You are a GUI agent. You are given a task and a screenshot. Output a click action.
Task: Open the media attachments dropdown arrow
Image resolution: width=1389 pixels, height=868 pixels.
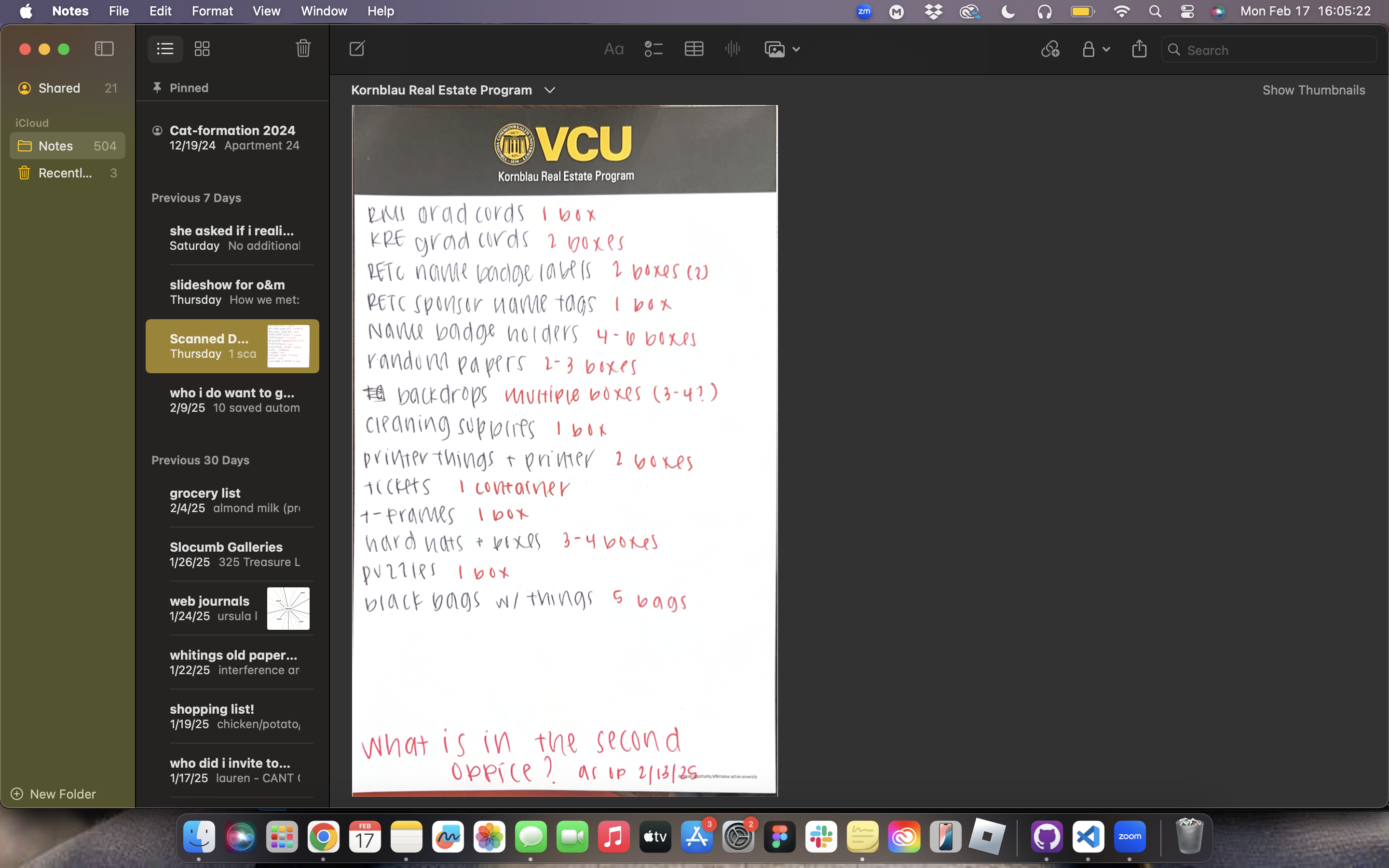[x=796, y=49]
